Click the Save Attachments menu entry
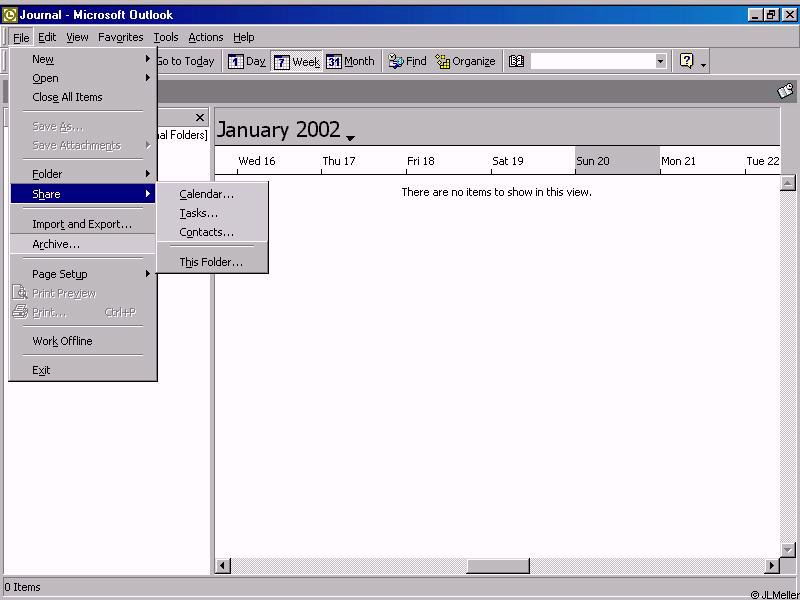The image size is (800, 600). pos(83,145)
